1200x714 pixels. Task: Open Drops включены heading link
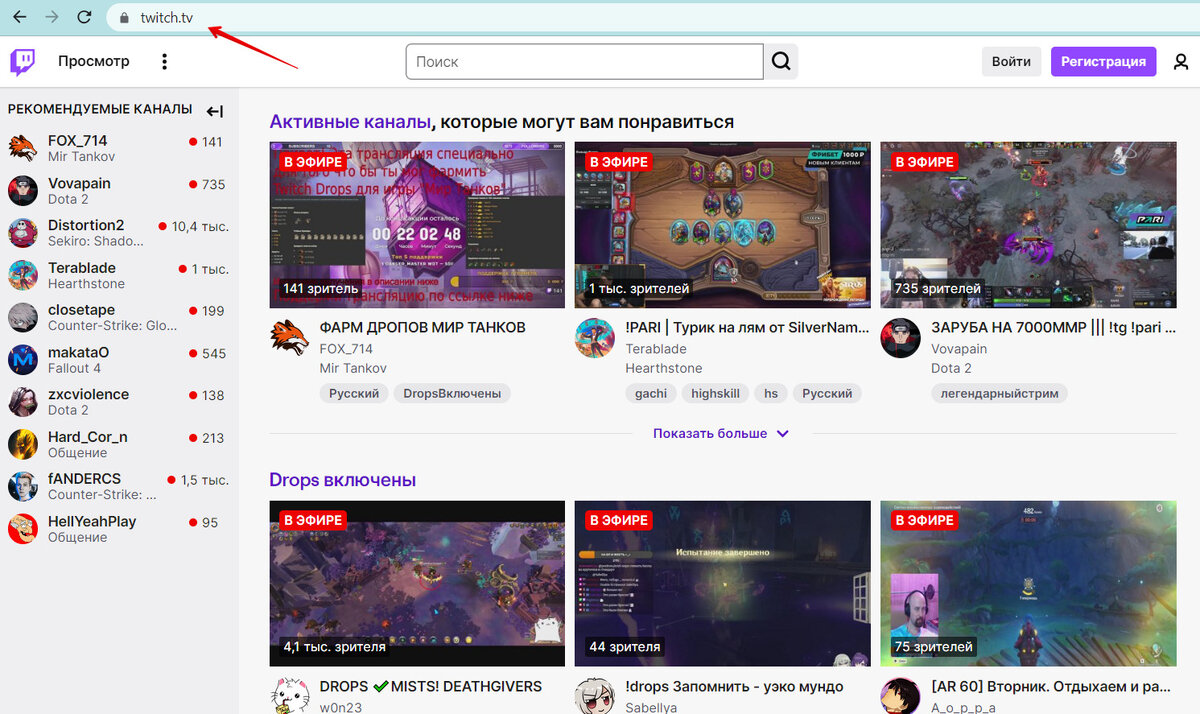point(342,480)
